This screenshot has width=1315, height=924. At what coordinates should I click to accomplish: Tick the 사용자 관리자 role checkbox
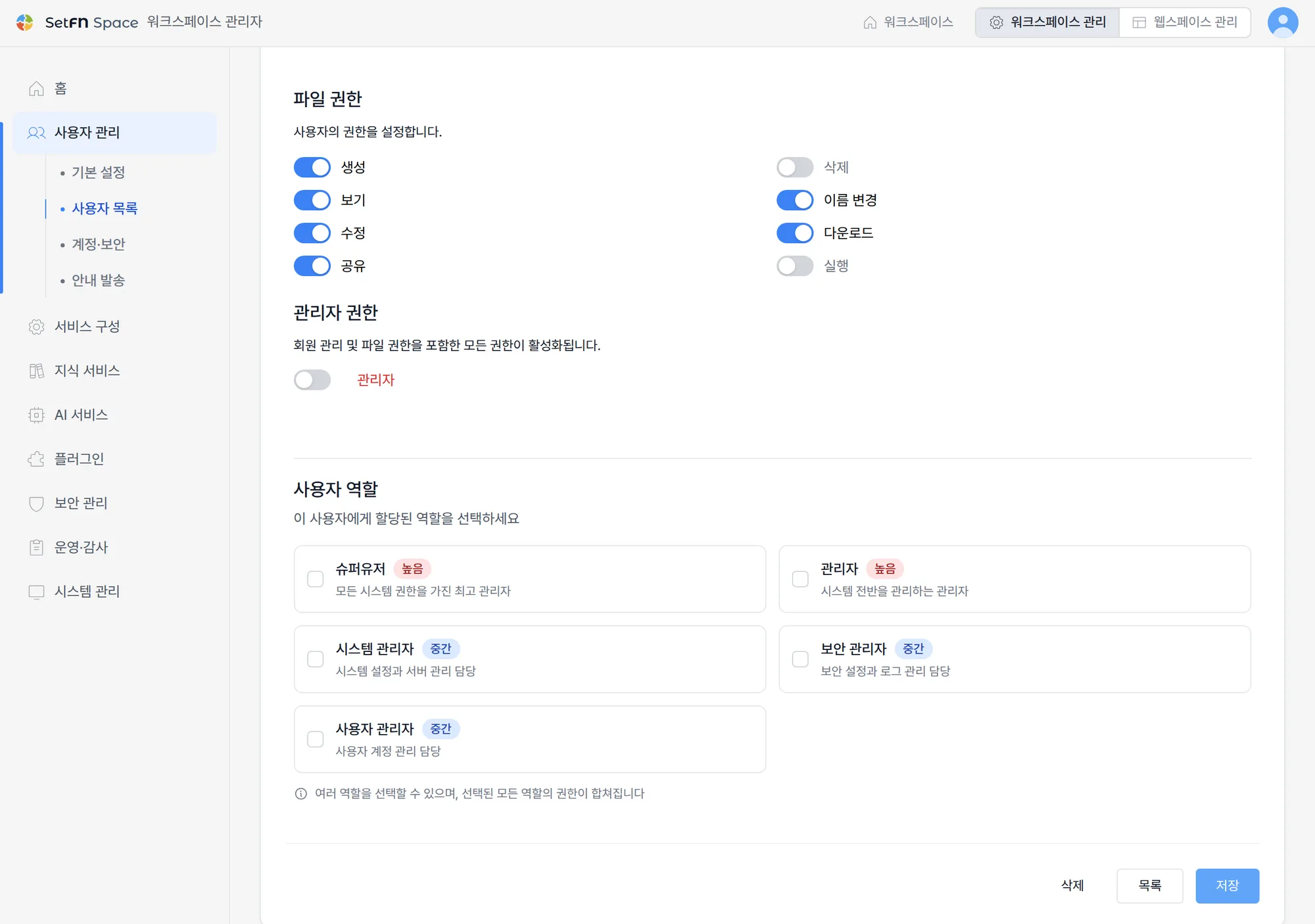tap(316, 739)
